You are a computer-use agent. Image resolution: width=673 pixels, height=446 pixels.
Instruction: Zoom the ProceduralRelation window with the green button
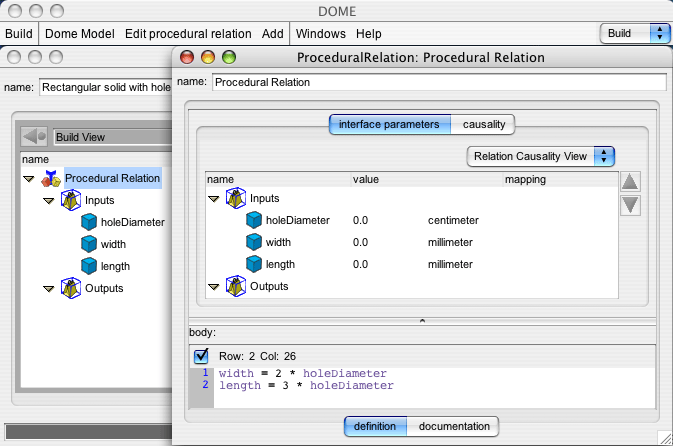pos(229,57)
